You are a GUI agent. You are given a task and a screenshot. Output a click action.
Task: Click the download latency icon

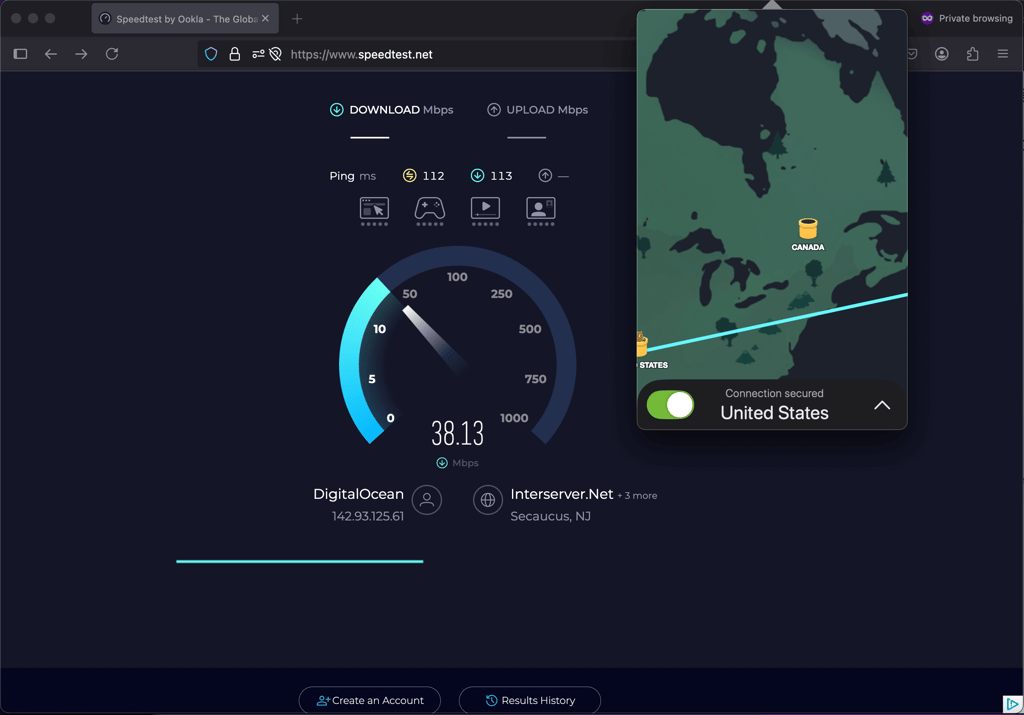[477, 175]
